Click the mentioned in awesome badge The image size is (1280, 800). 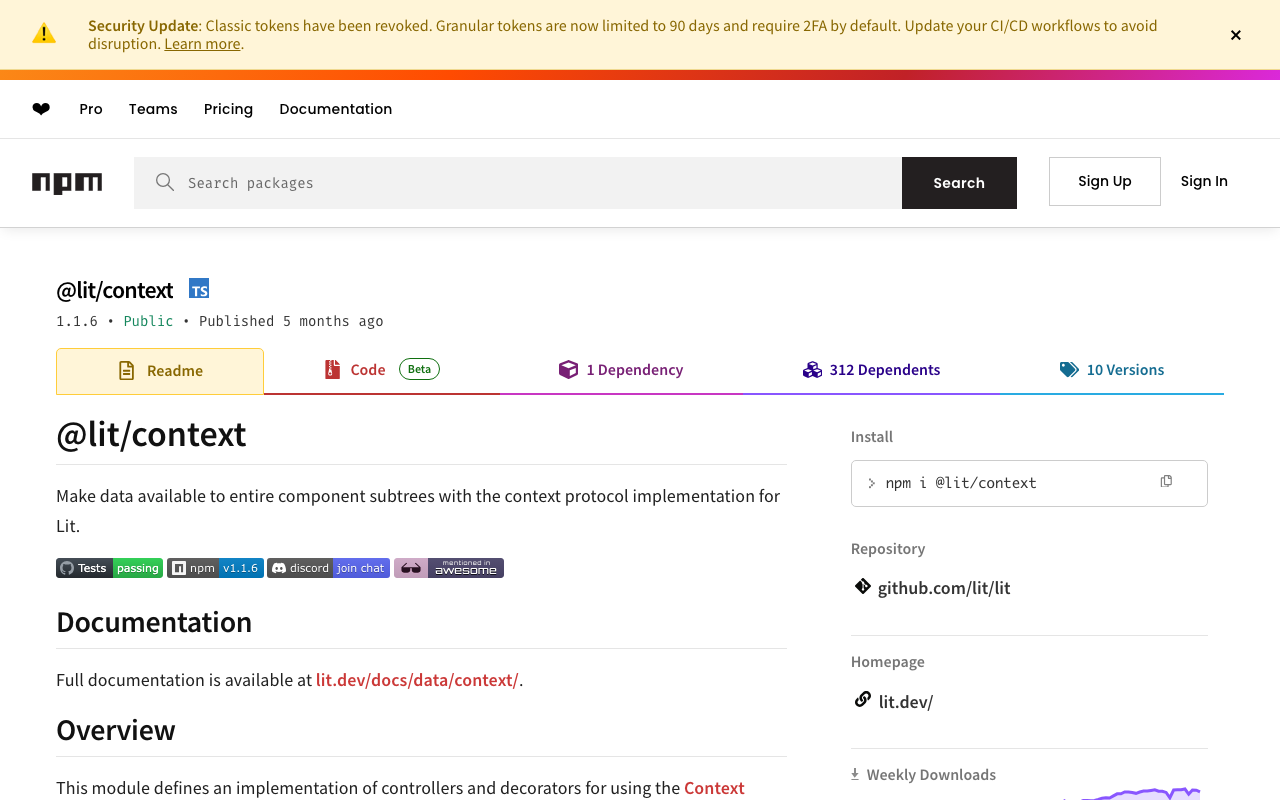pos(449,568)
